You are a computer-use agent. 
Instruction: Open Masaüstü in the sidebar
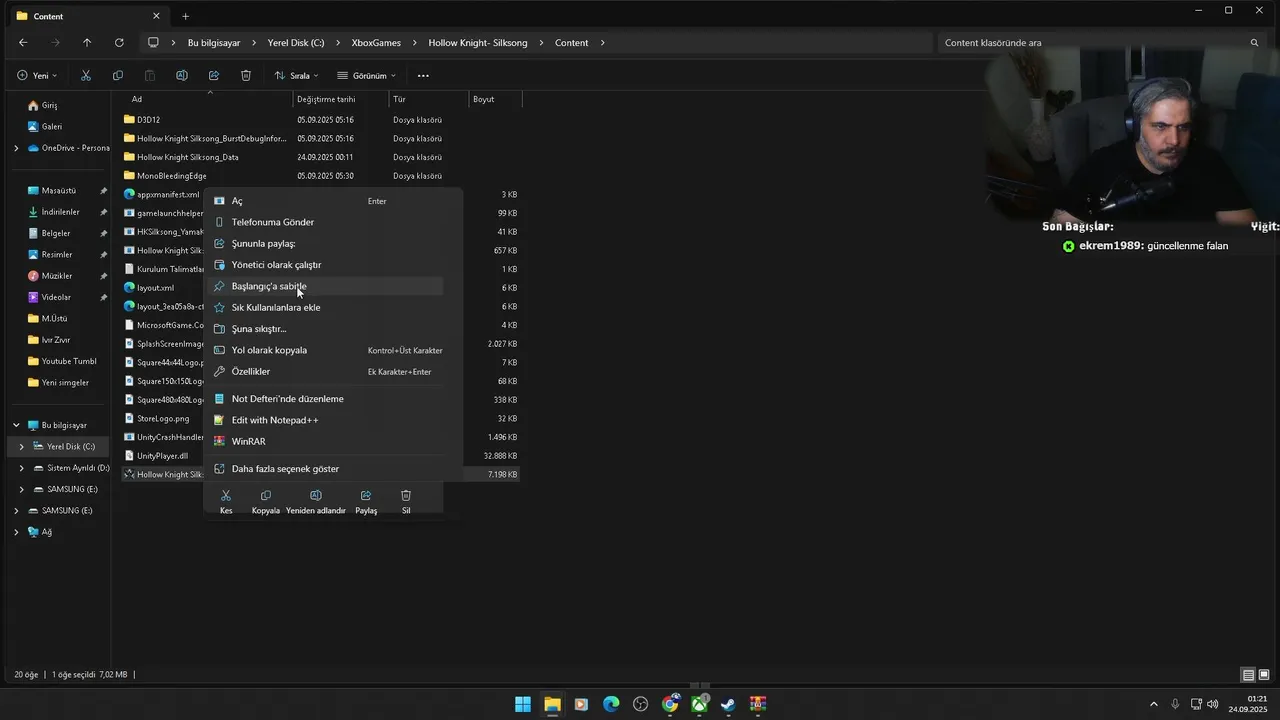(x=58, y=190)
